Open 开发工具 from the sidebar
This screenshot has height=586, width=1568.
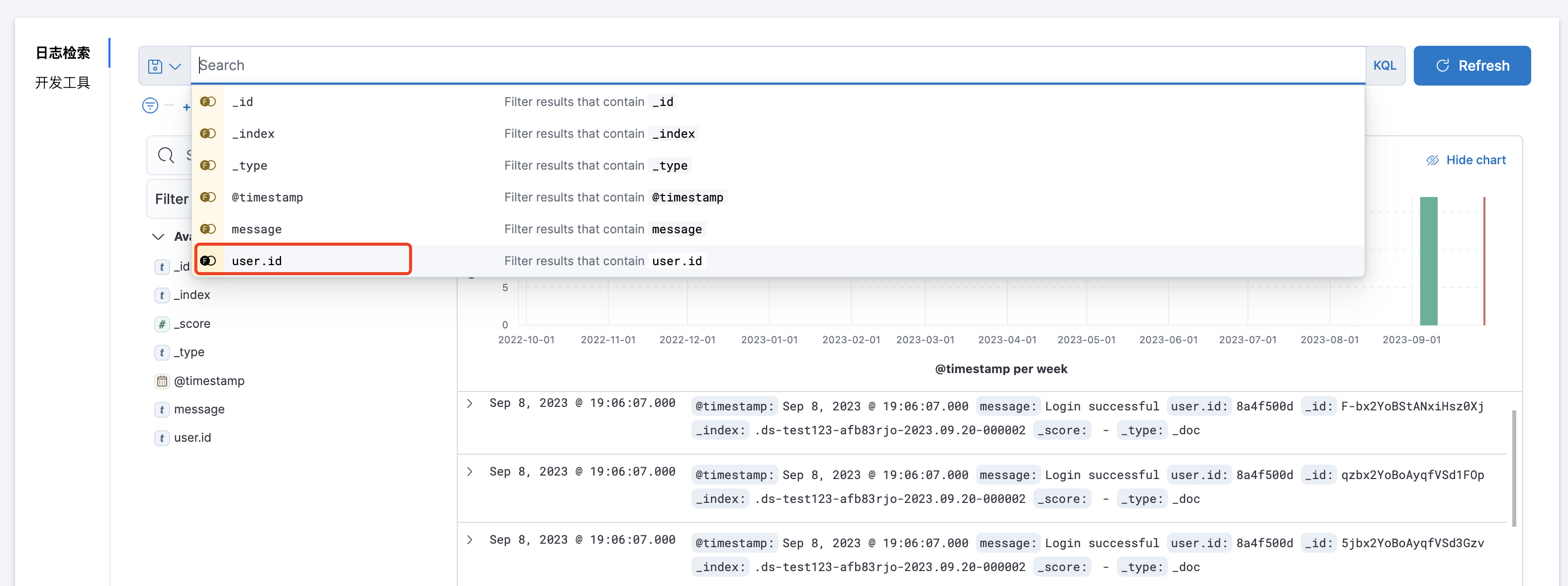[x=63, y=83]
